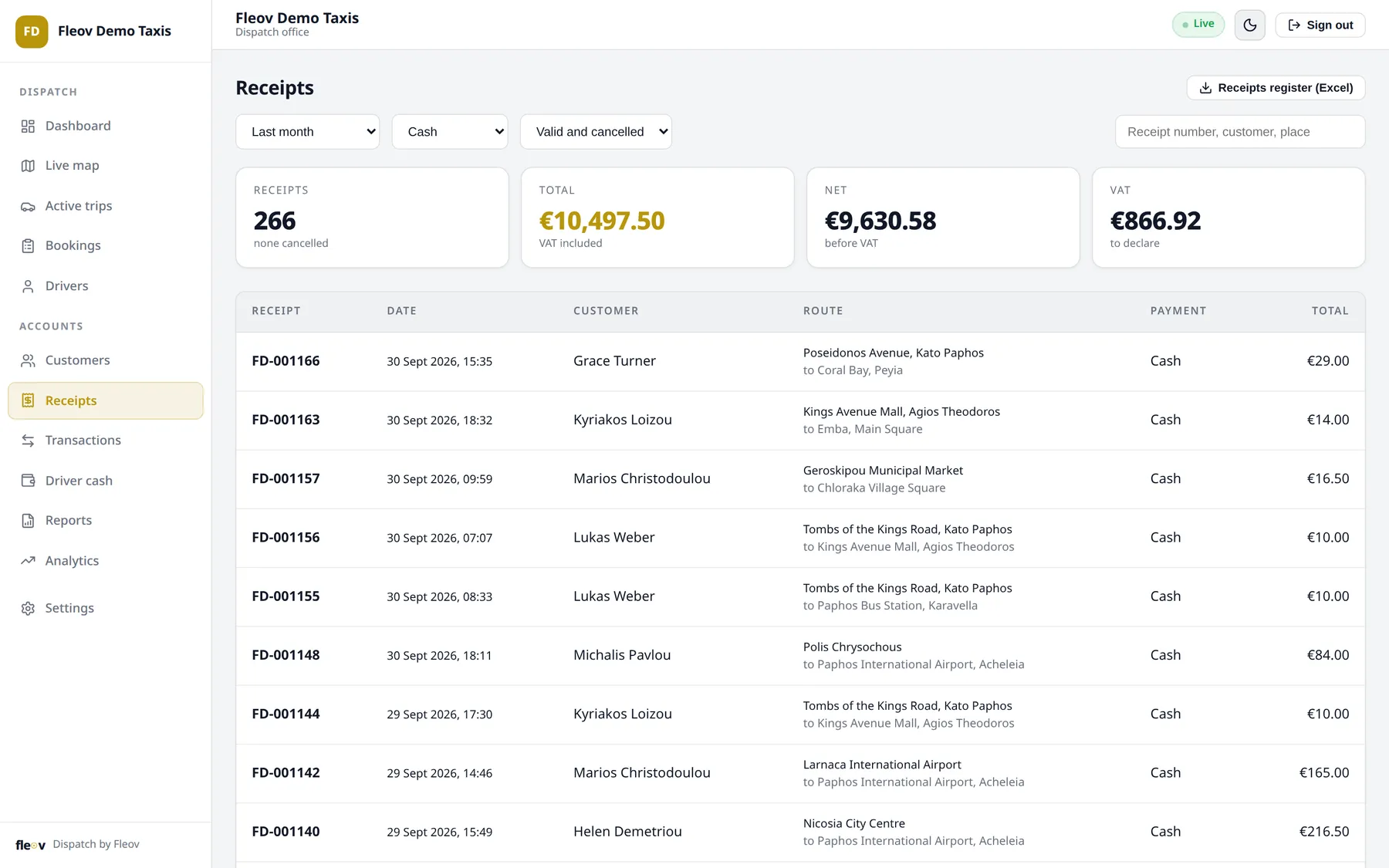
Task: Click date 30 Sept 2026, 15:35
Action: (439, 362)
